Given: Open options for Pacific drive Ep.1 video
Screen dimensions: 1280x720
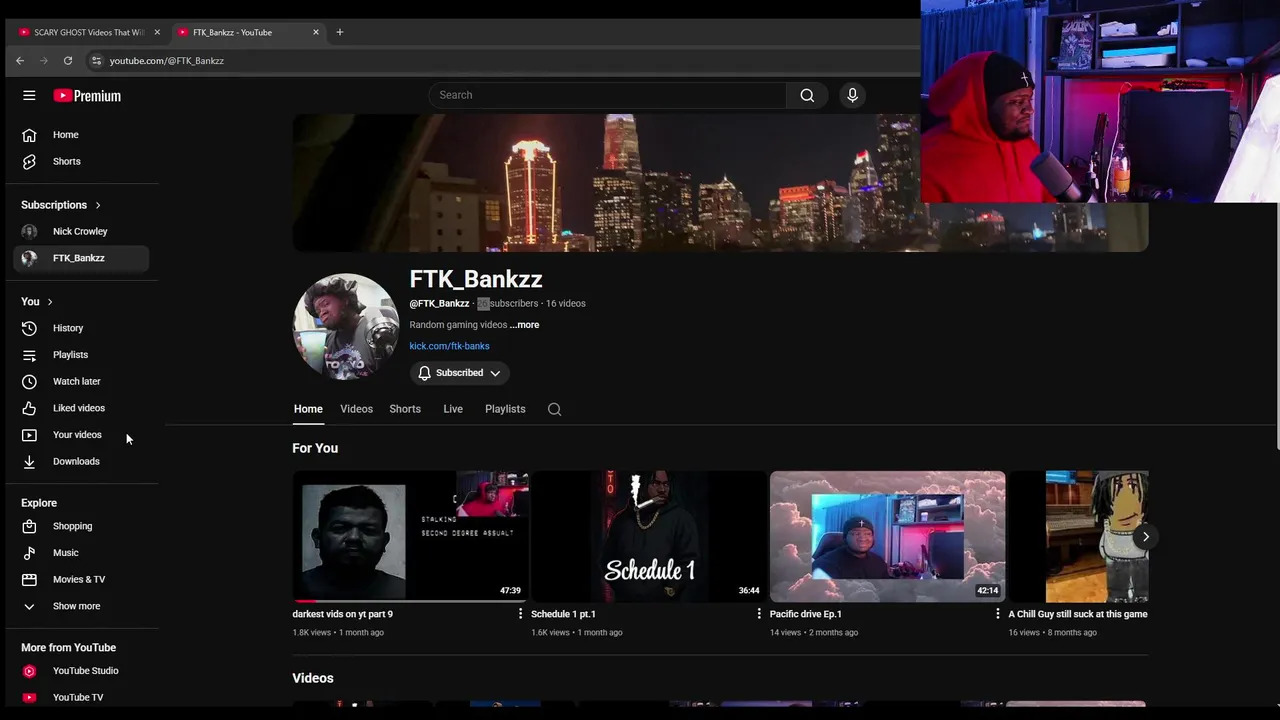Looking at the screenshot, I should [x=997, y=614].
